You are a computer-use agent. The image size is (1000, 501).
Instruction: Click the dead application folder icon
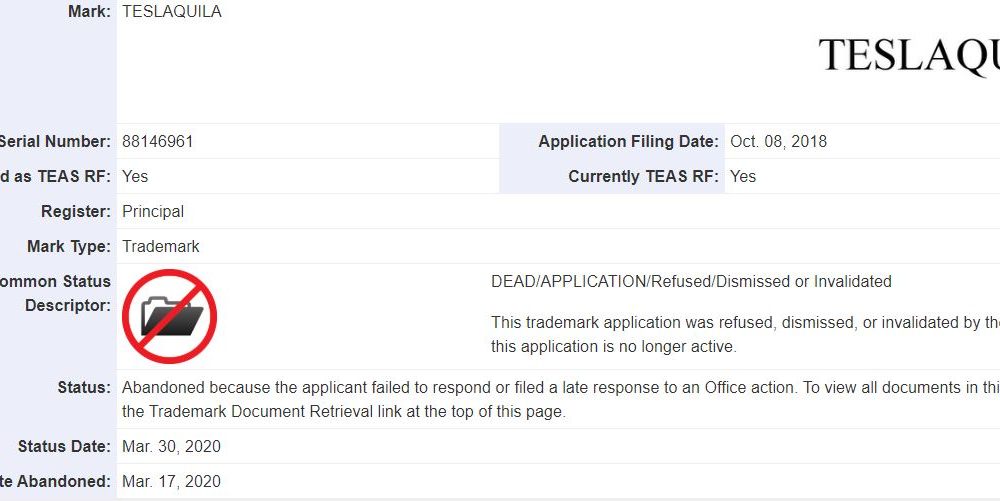170,316
